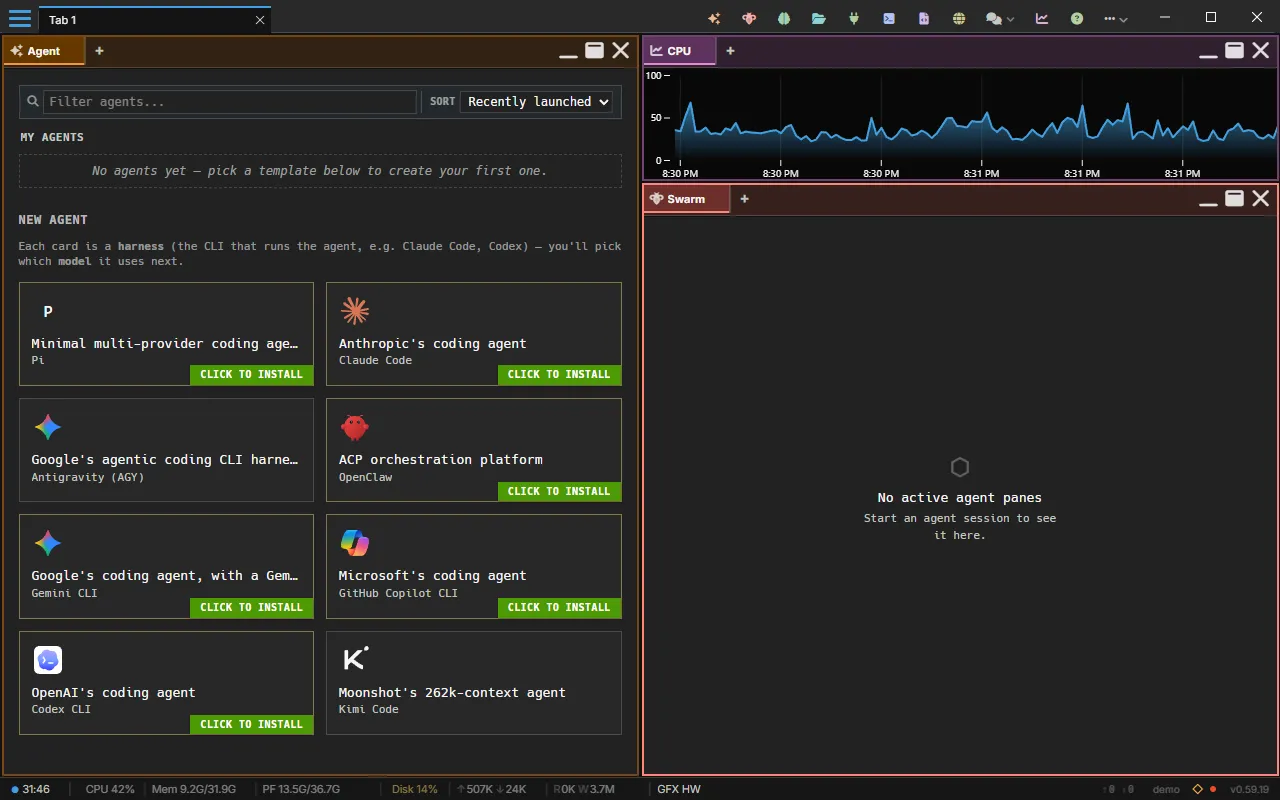Click the Claude Code starburst logo
Viewport: 1280px width, 800px height.
(x=354, y=311)
